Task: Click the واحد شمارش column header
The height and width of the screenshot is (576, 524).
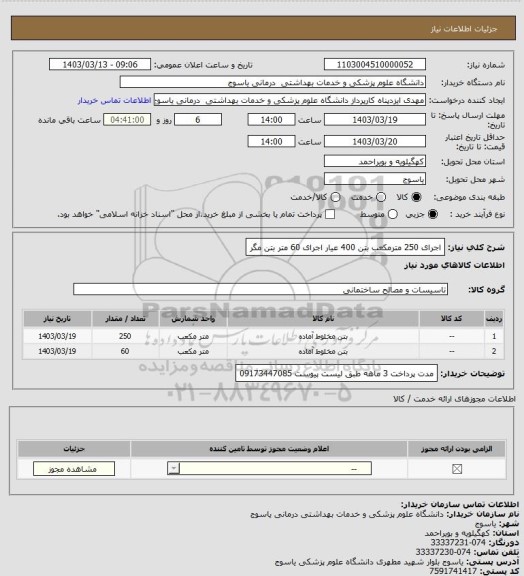Action: 193,319
